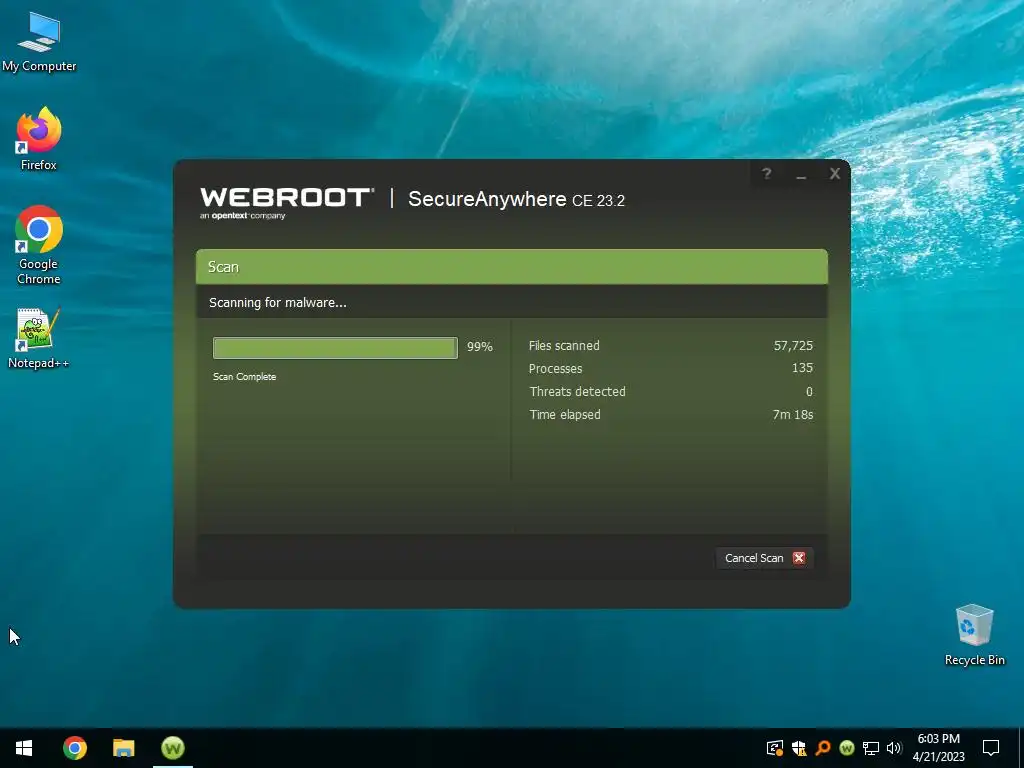Click the 'Files scanned' label
The width and height of the screenshot is (1024, 768).
(x=564, y=345)
